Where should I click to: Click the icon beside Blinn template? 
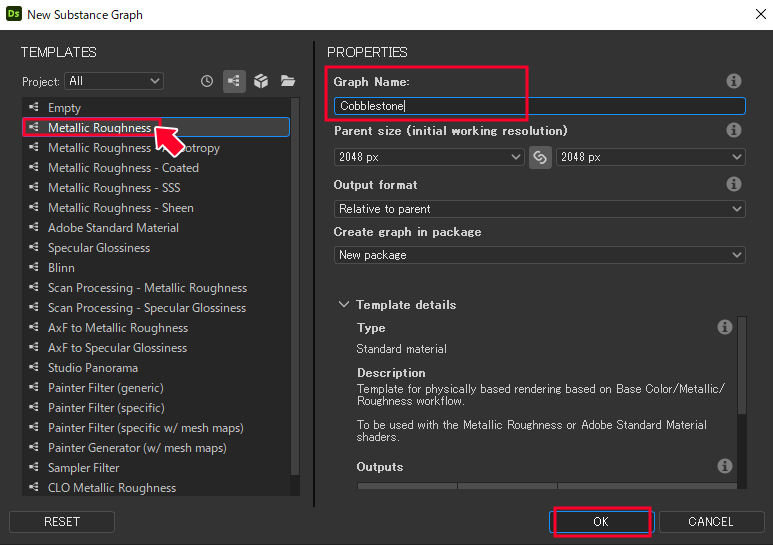(34, 267)
